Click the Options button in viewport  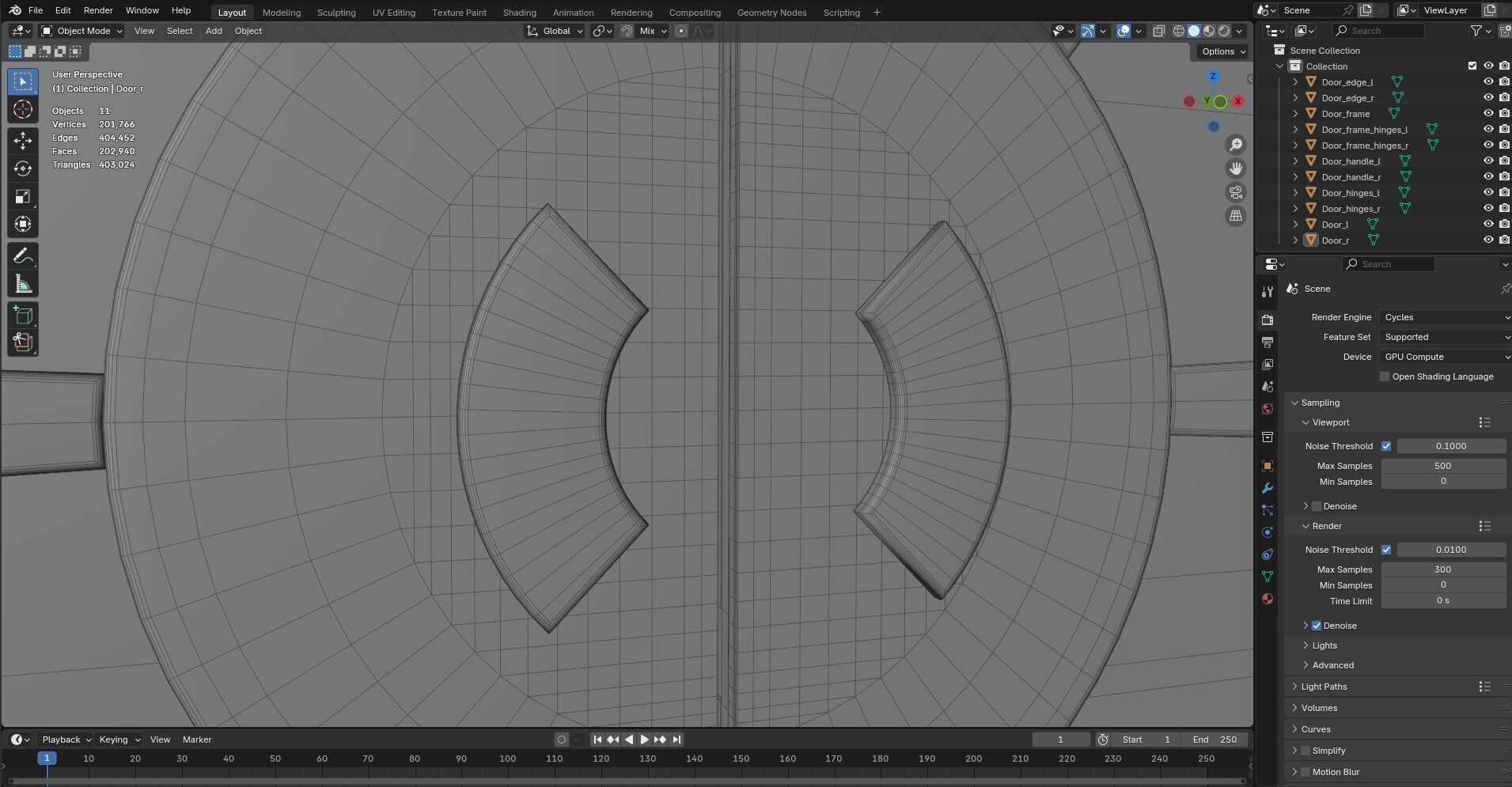tap(1223, 51)
